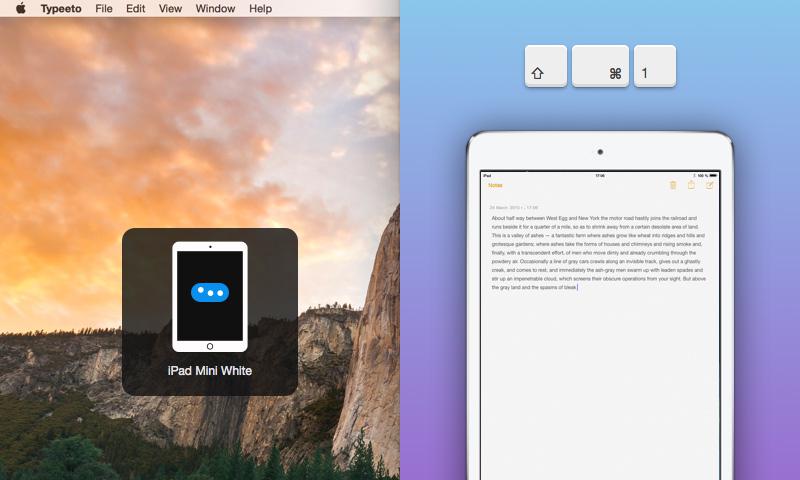
Task: Click the blue typing bubble on iPad icon
Action: [x=210, y=292]
